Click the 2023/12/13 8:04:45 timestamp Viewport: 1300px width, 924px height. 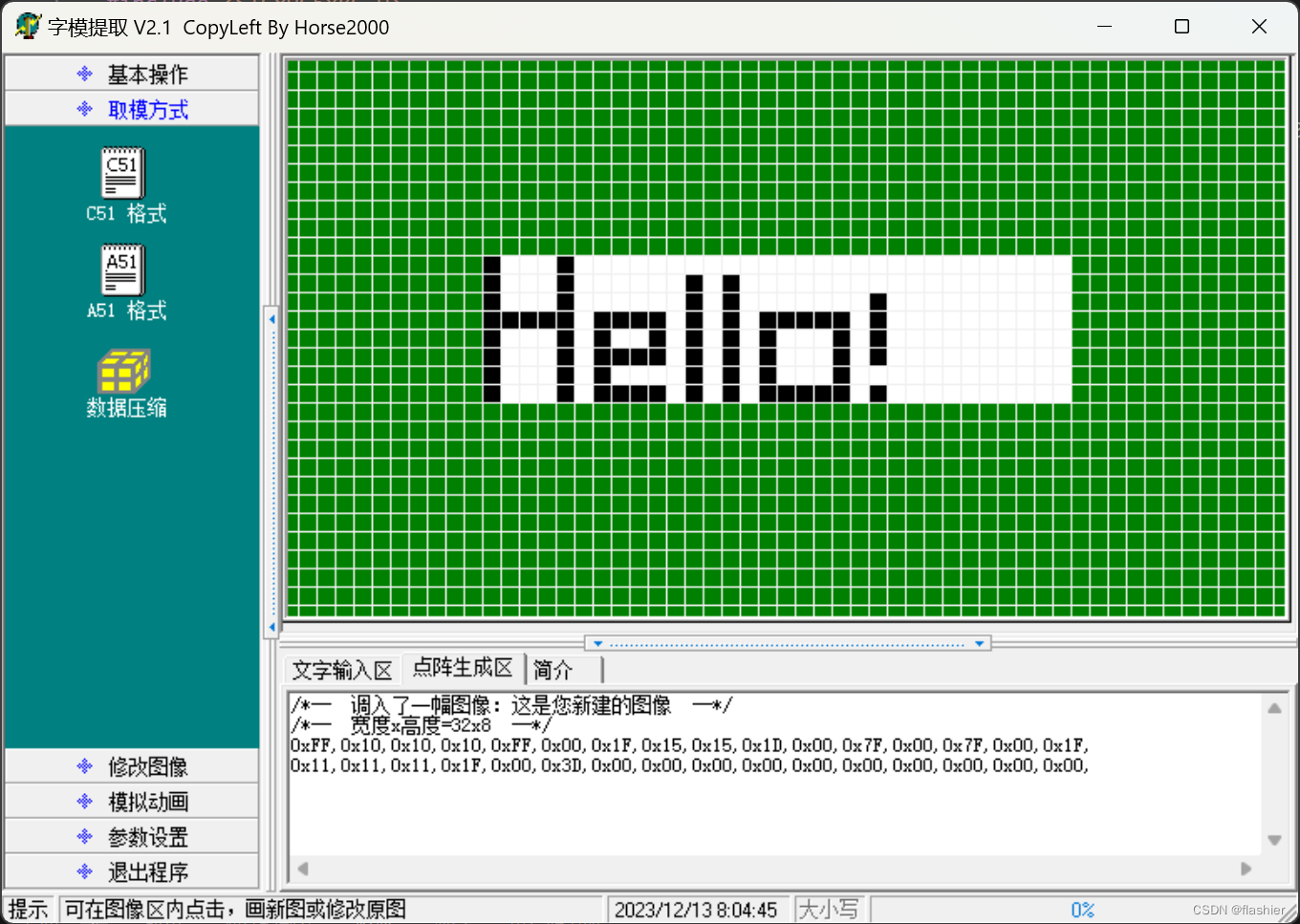tap(696, 910)
